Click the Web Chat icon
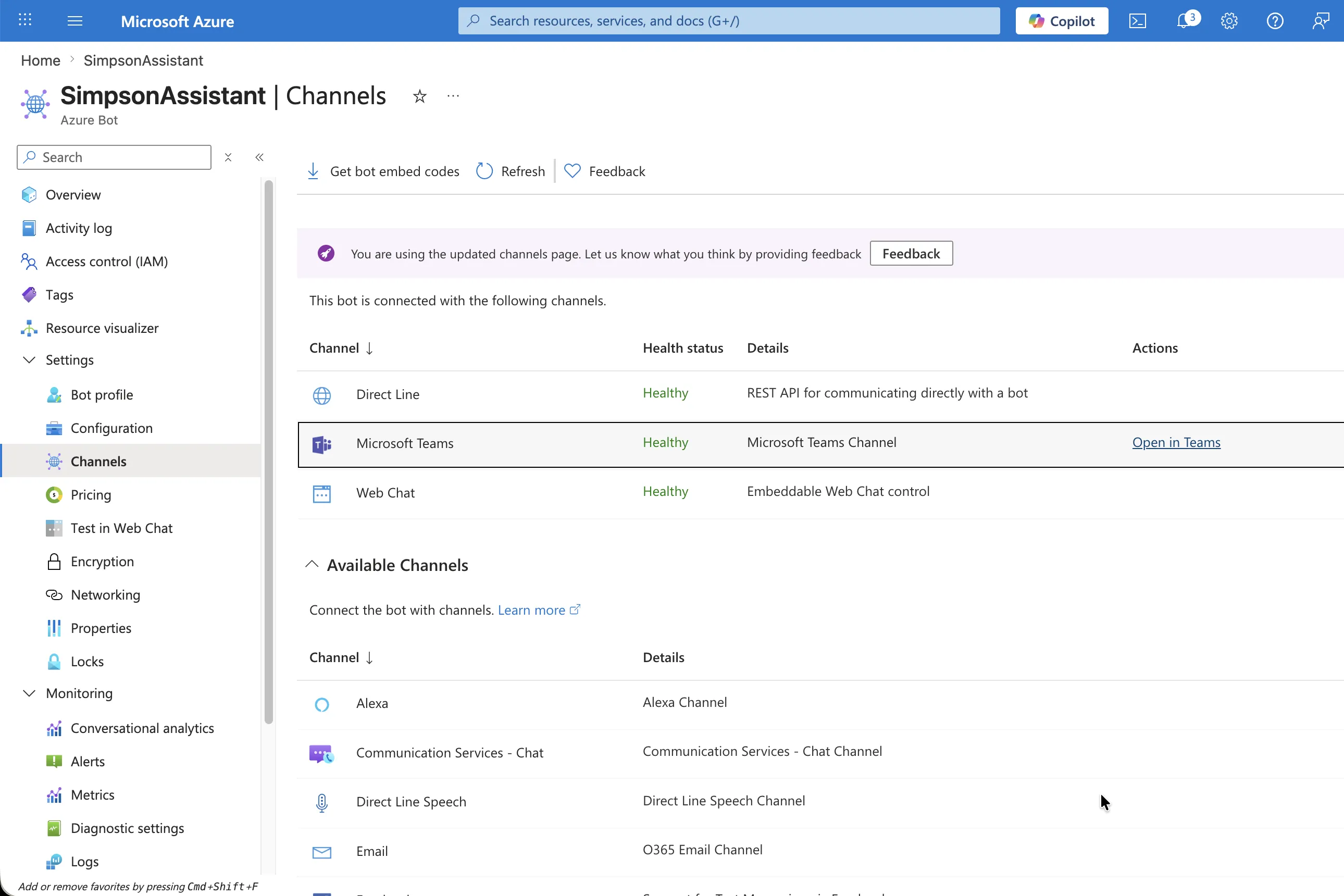 [x=322, y=494]
